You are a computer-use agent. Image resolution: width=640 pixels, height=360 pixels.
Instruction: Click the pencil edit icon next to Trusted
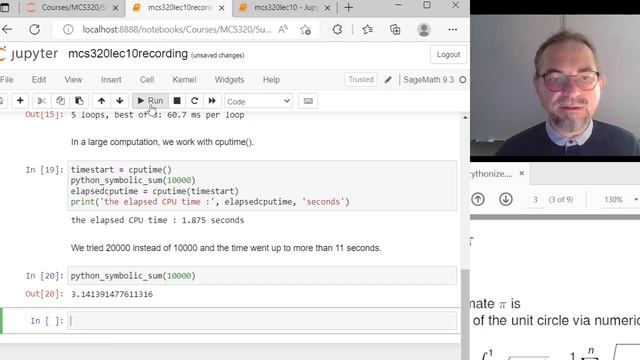388,80
